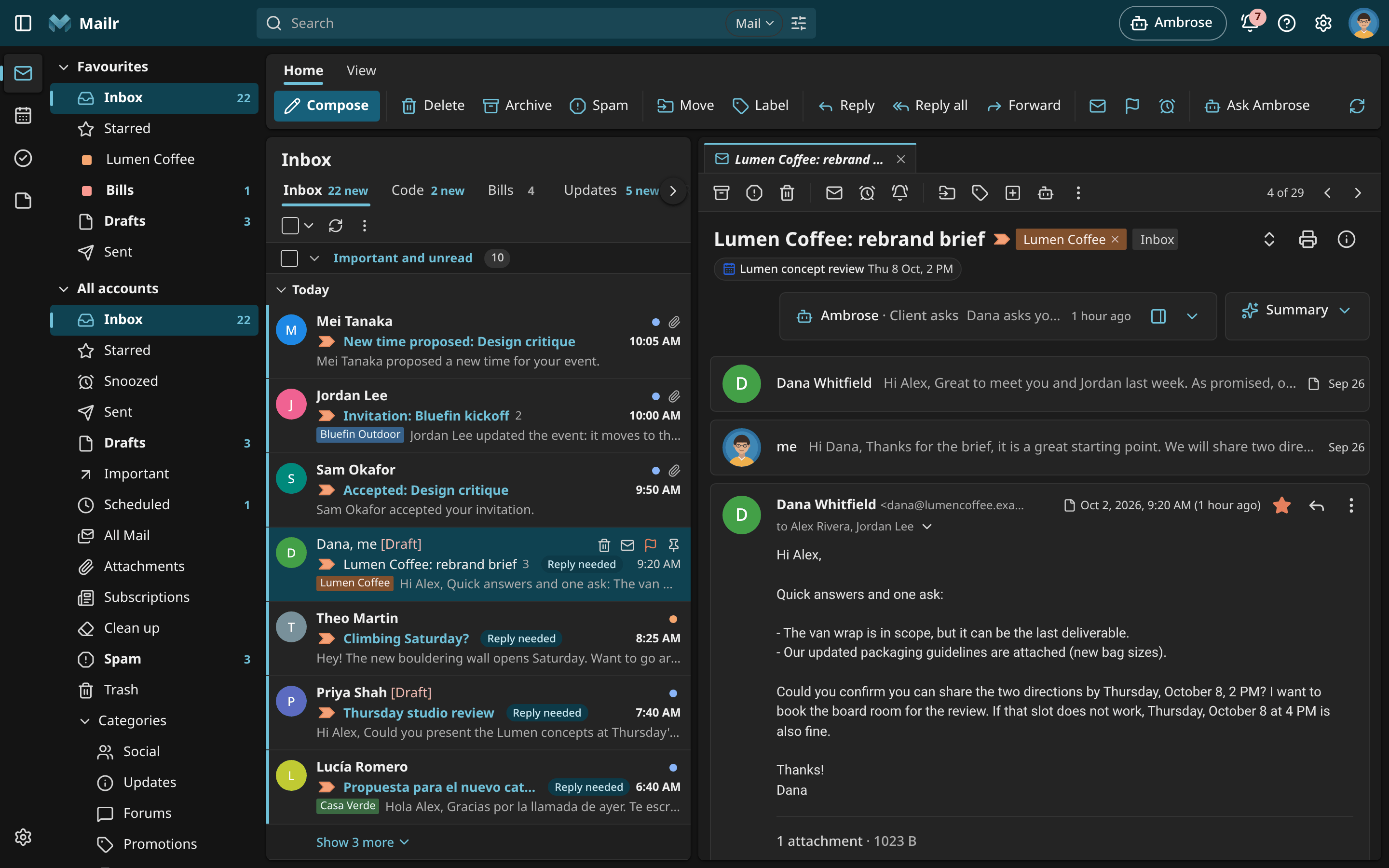Open the Updates category tab
This screenshot has width=1389, height=868.
(x=611, y=190)
